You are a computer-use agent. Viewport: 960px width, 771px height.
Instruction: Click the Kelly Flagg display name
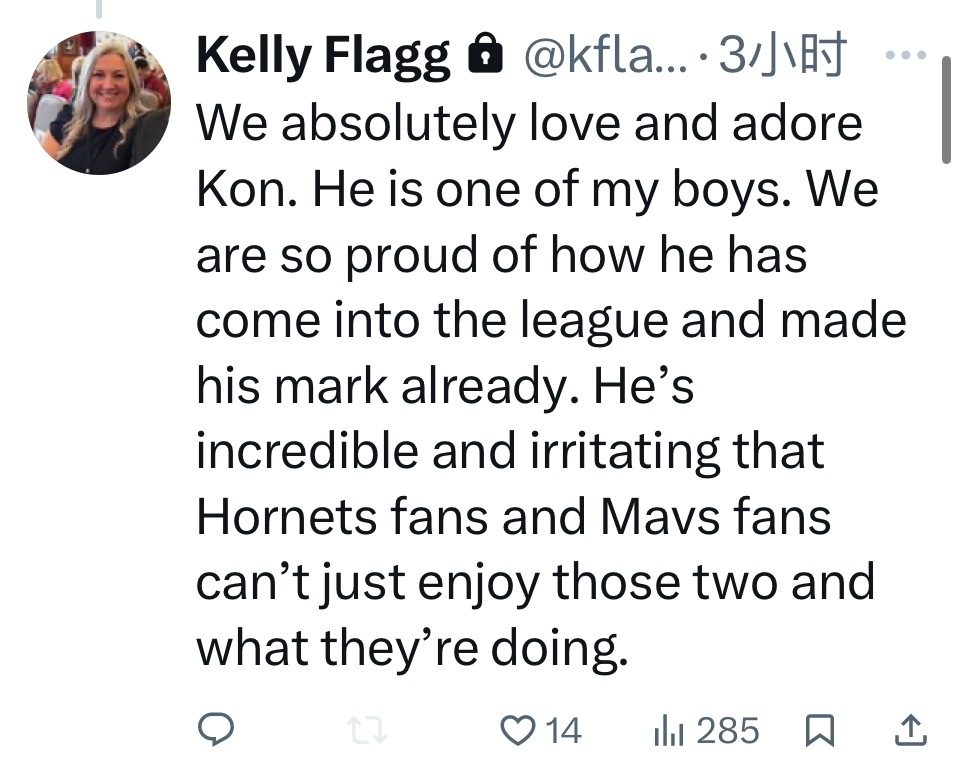pyautogui.click(x=323, y=56)
